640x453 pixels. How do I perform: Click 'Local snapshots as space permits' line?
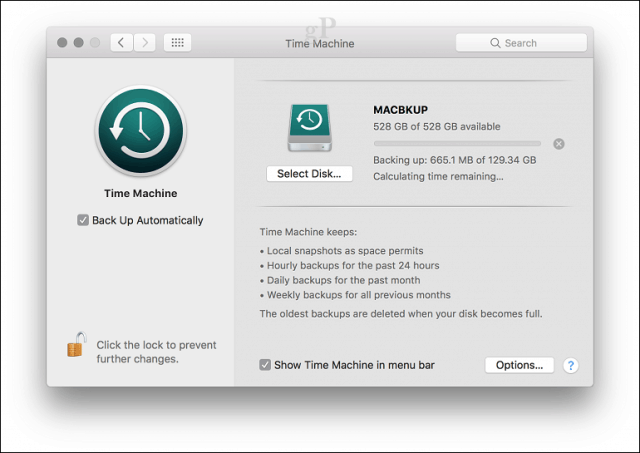pos(345,251)
